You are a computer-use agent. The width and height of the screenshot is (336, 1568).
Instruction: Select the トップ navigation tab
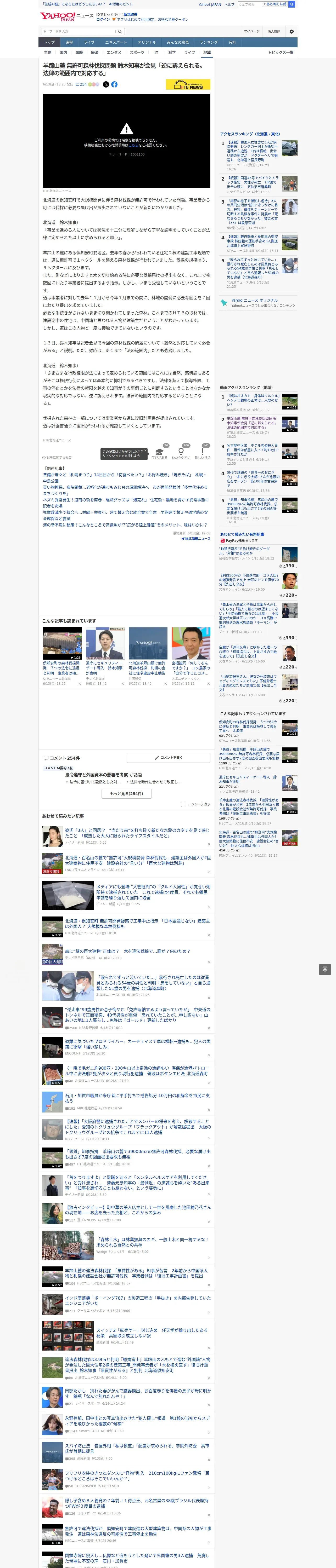point(49,43)
